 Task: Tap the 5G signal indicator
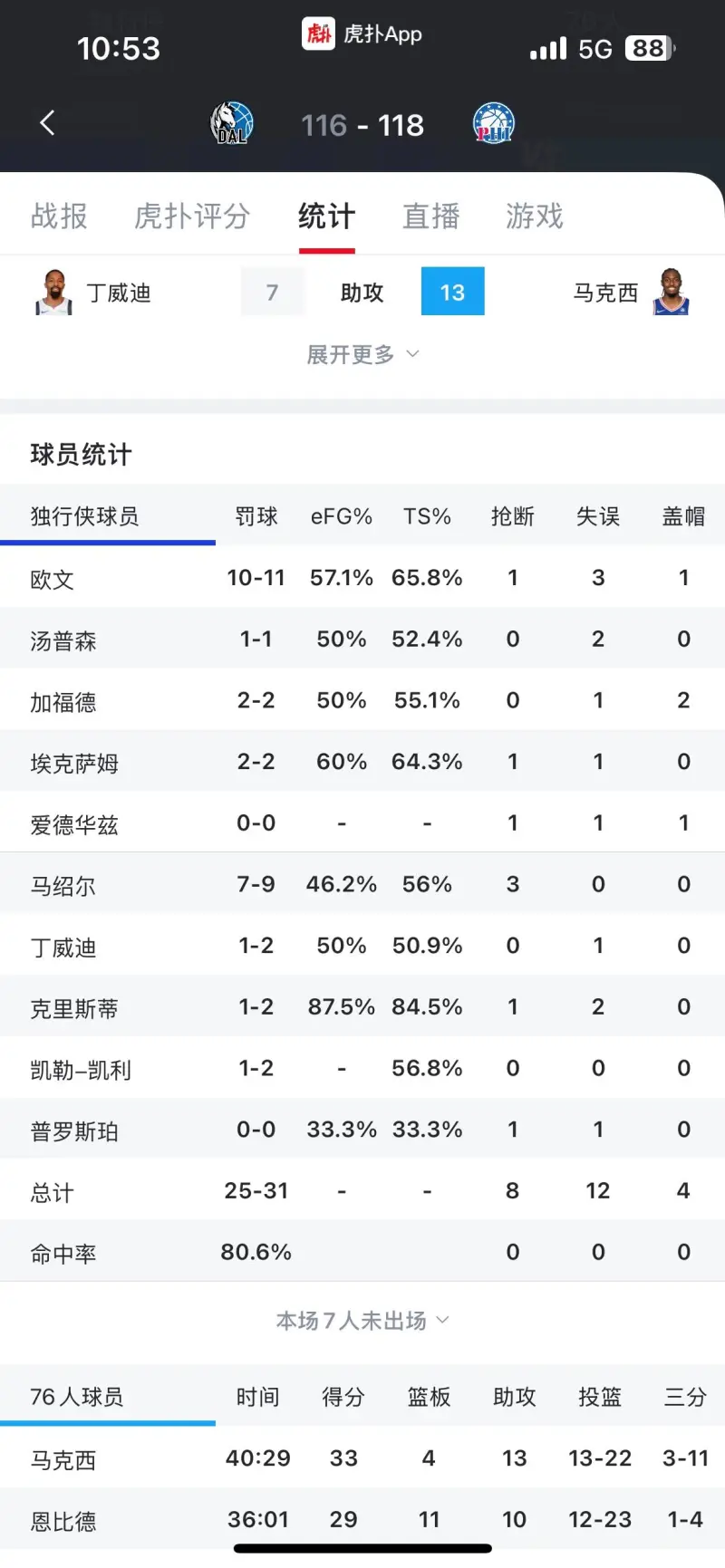pos(594,47)
